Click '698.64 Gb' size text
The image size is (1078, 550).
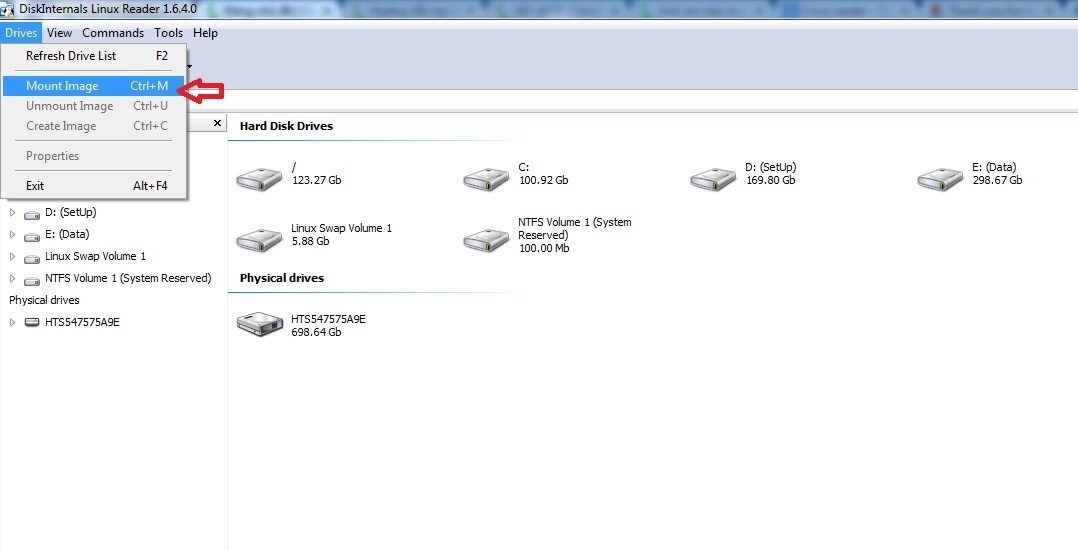(x=316, y=332)
